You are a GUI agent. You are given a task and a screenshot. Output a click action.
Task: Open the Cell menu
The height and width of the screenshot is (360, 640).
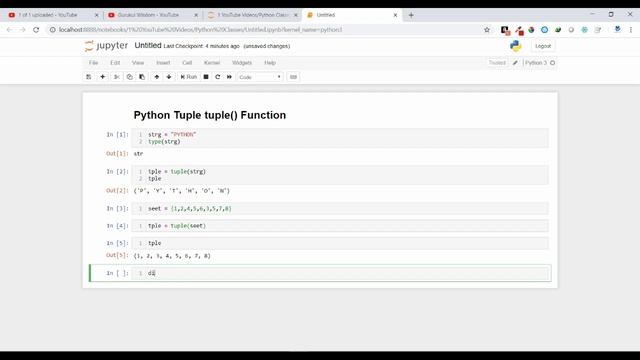(187, 63)
